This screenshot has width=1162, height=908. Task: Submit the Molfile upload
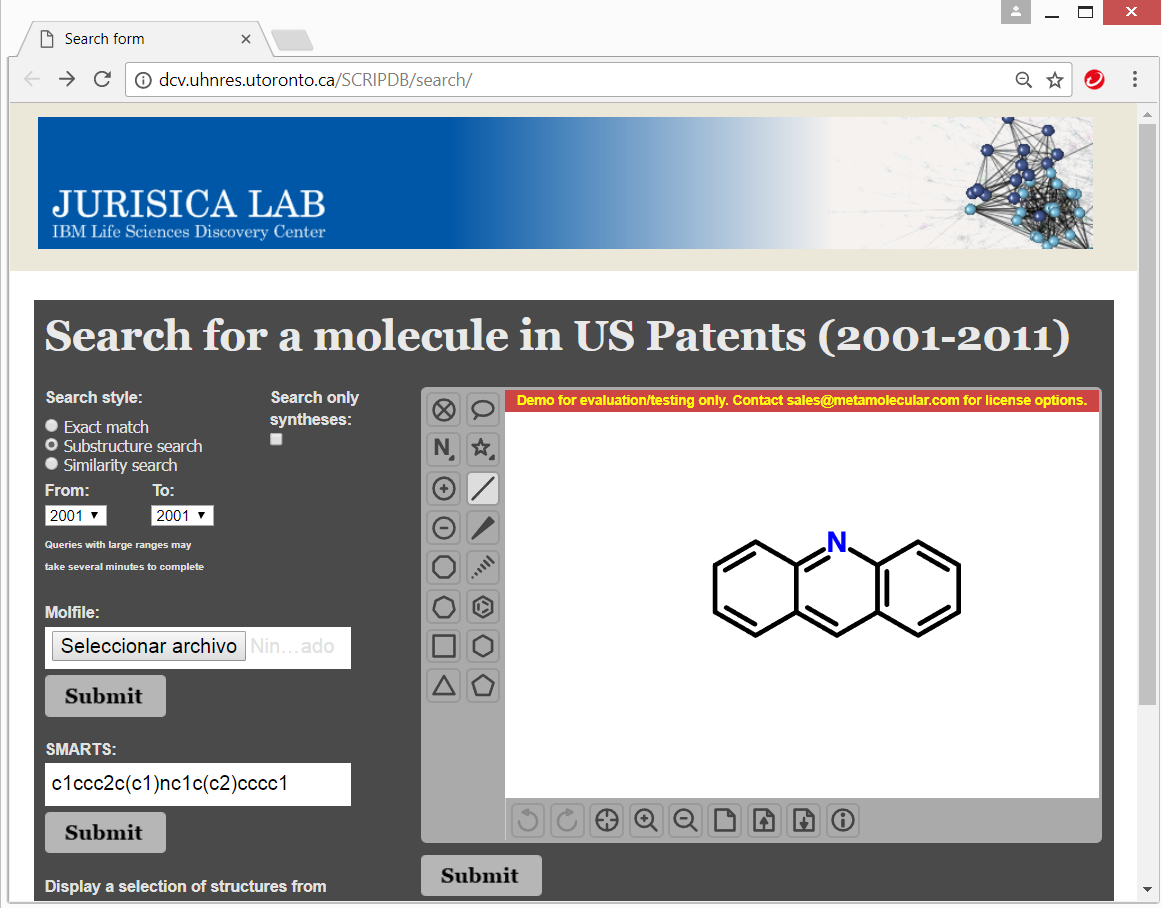point(105,696)
